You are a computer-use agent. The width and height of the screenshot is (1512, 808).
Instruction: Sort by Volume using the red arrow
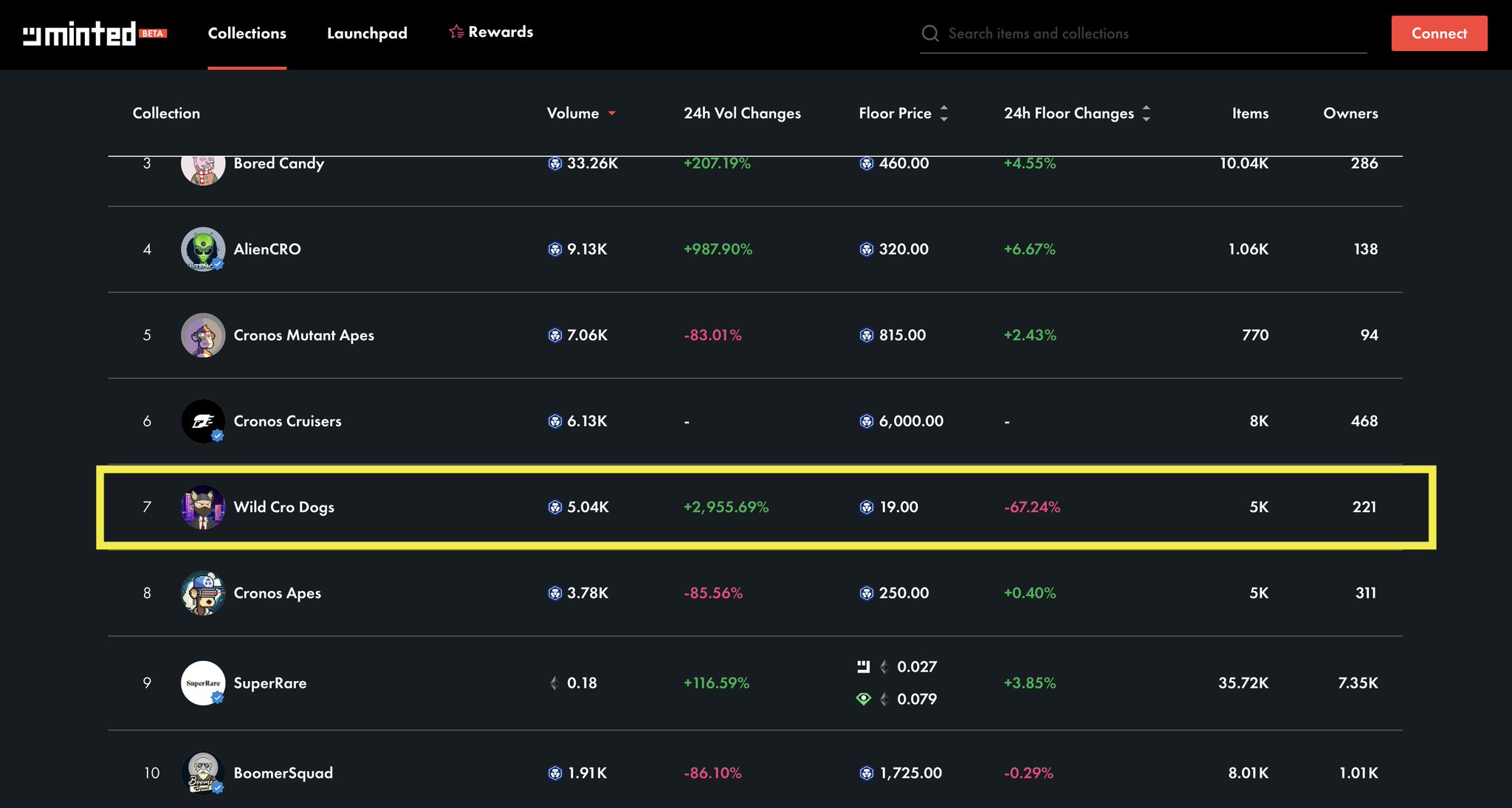click(611, 114)
